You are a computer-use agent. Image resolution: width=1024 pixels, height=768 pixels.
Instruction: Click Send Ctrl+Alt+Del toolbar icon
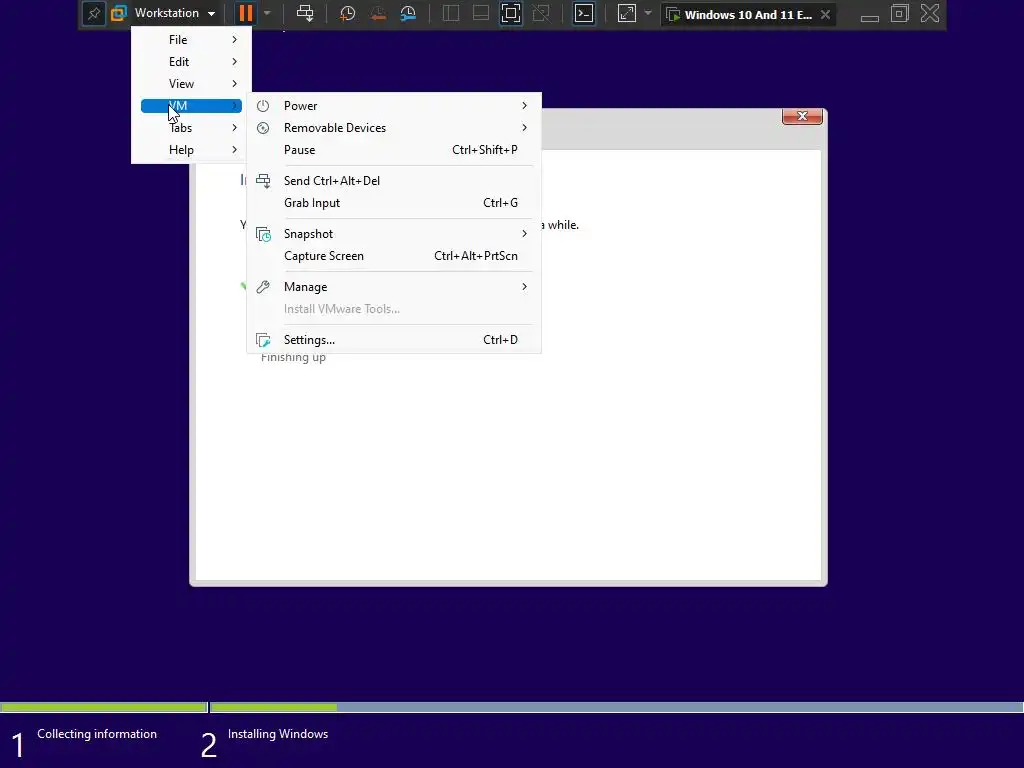[x=305, y=13]
